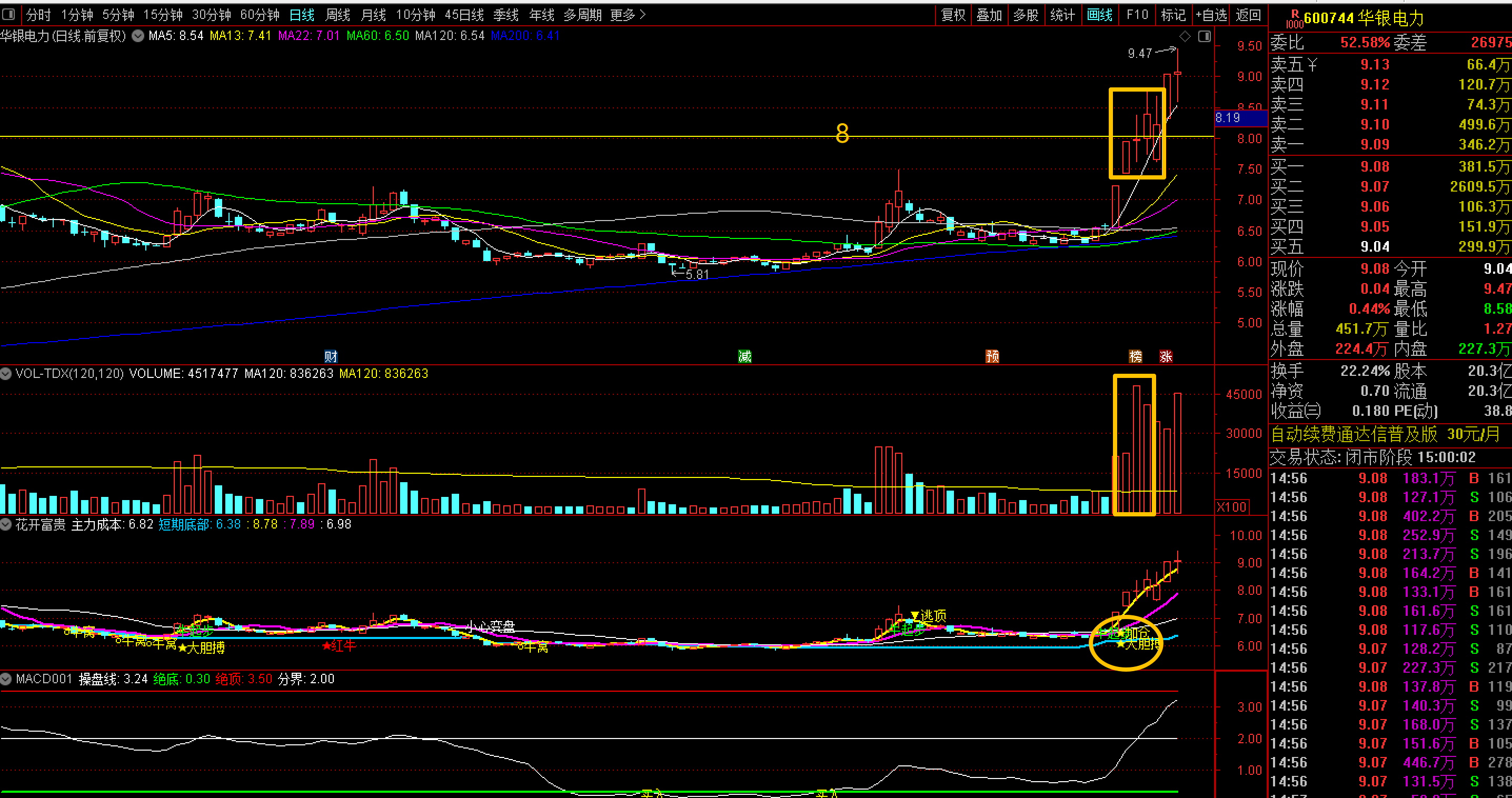Click the orange 预 forecast marker icon
The height and width of the screenshot is (798, 1512).
point(992,356)
